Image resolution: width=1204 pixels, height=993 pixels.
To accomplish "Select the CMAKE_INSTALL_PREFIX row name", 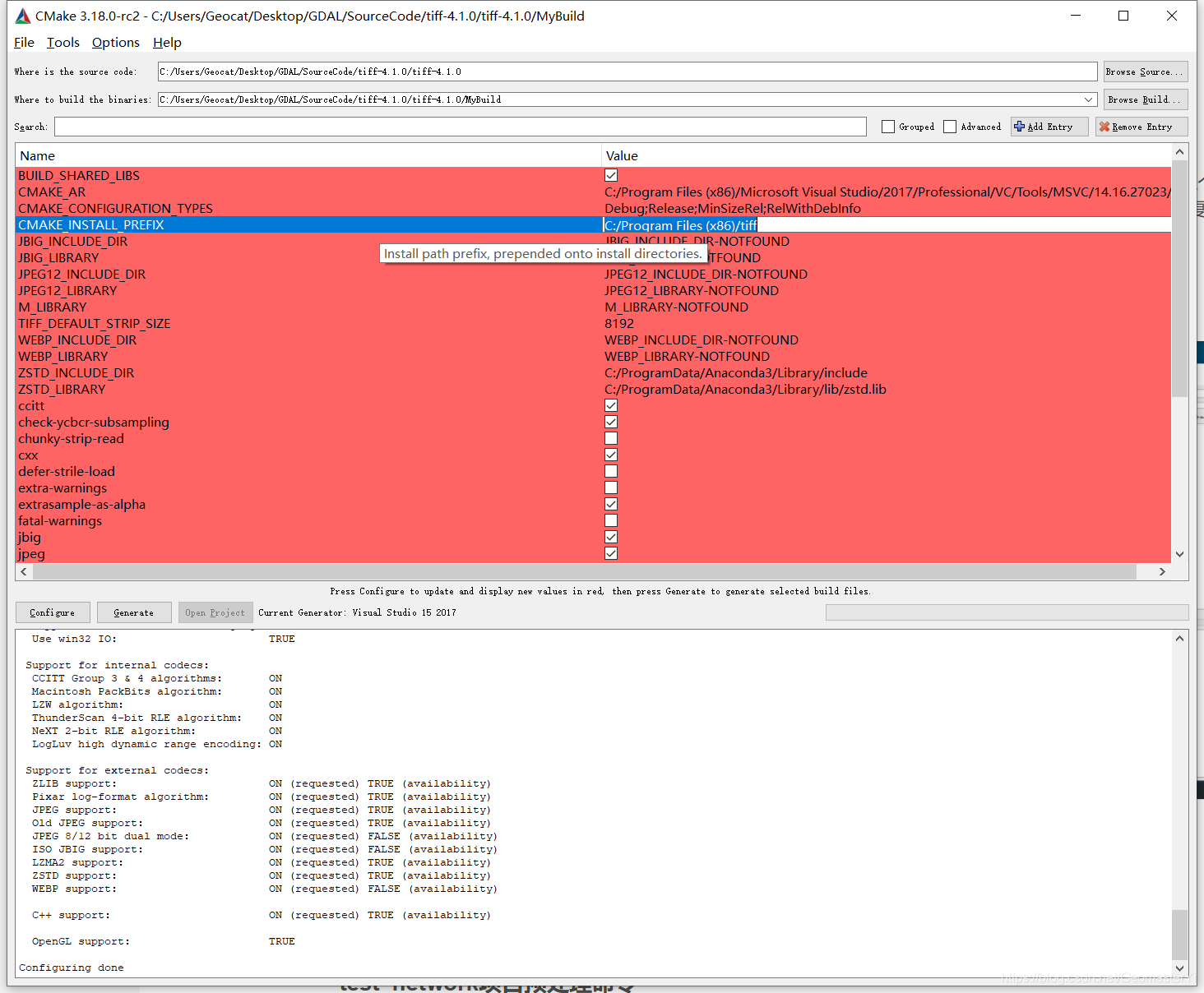I will 91,225.
